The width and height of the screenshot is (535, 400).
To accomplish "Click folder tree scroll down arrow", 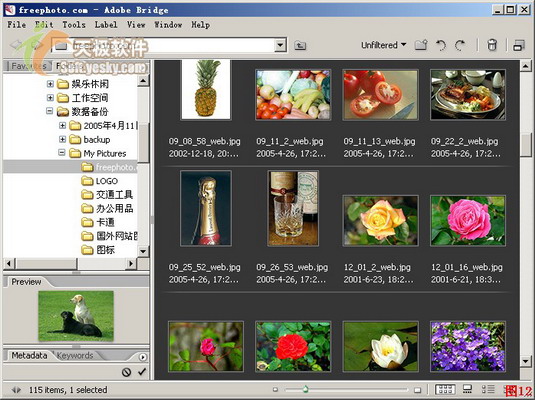I will (x=143, y=252).
